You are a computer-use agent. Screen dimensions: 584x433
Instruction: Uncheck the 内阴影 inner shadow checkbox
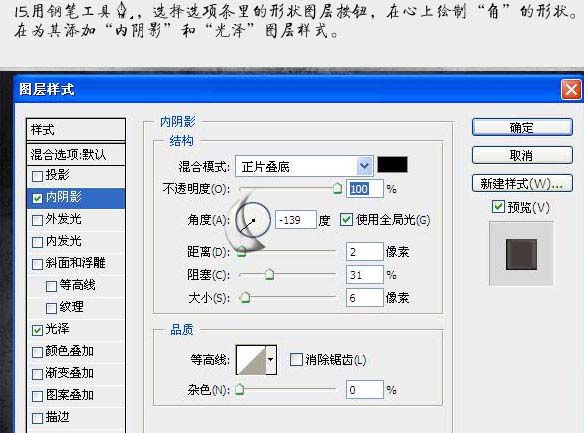tap(37, 198)
